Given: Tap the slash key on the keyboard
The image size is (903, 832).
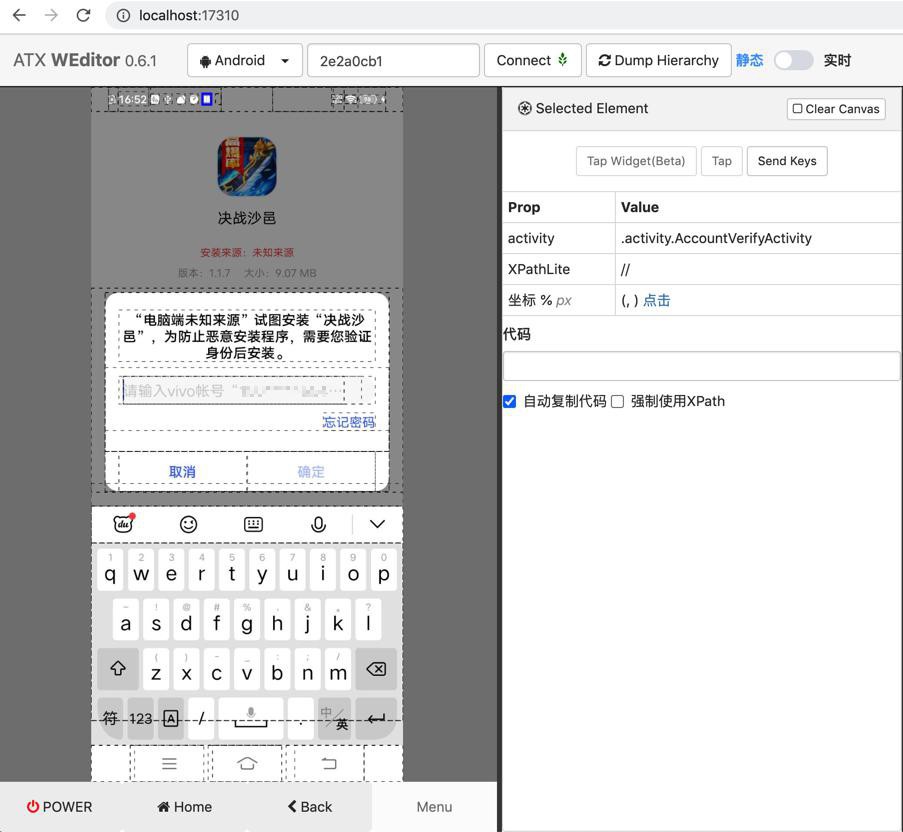Looking at the screenshot, I should (201, 719).
